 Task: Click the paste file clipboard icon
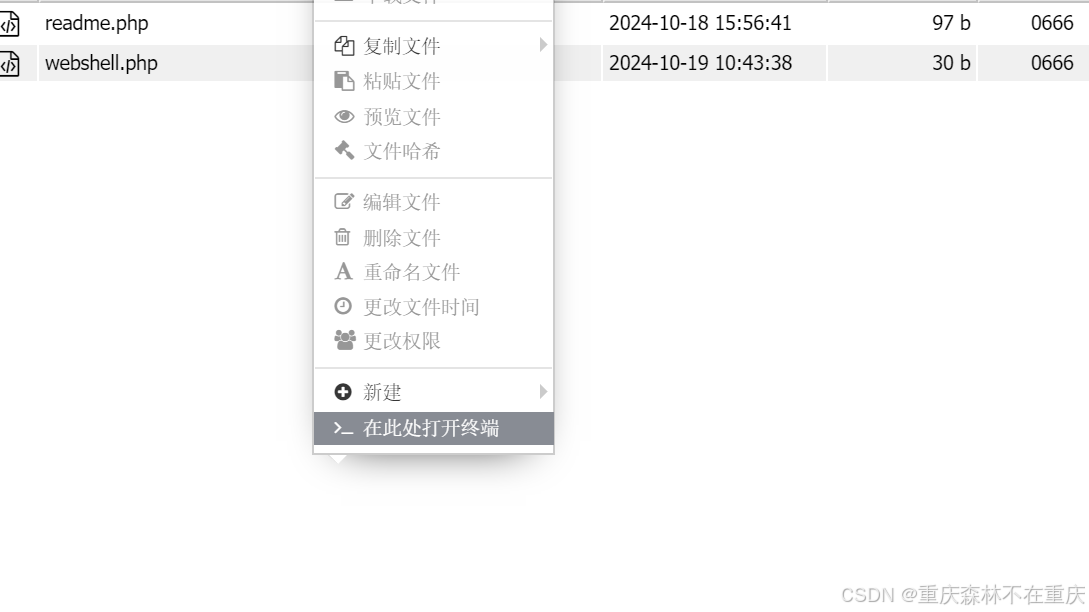coord(344,81)
